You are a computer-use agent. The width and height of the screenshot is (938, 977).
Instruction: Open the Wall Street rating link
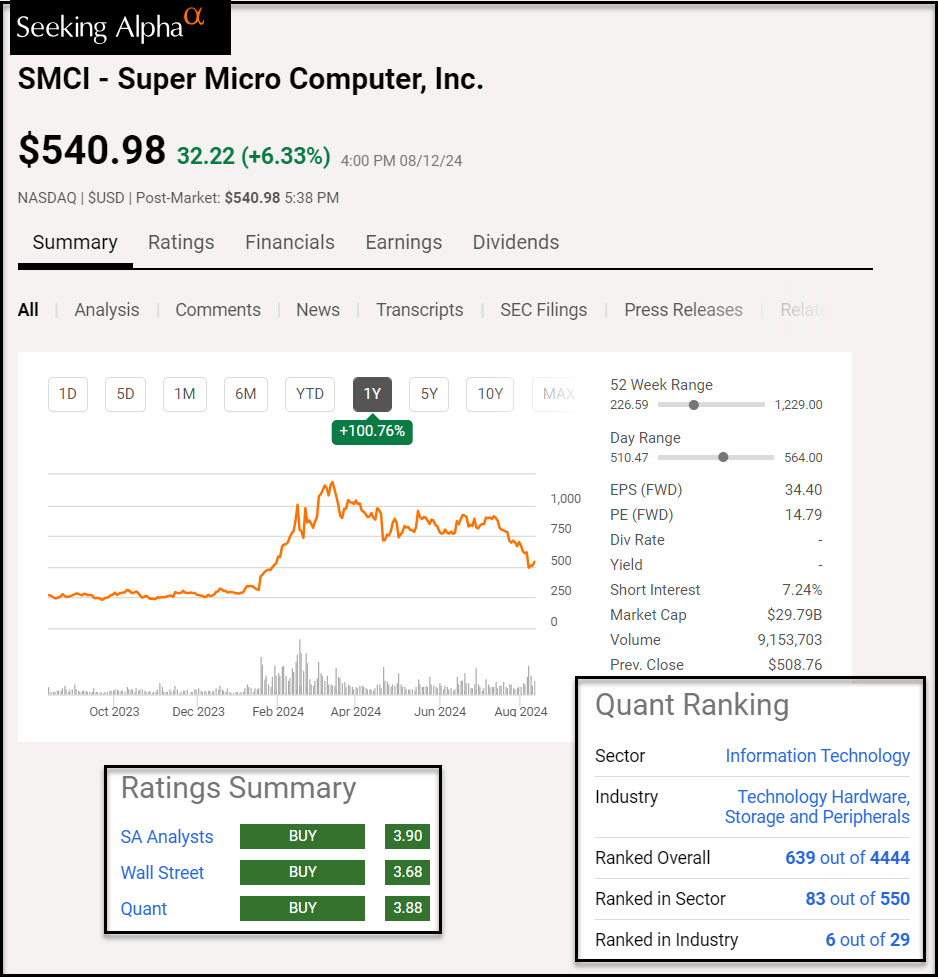pyautogui.click(x=162, y=873)
